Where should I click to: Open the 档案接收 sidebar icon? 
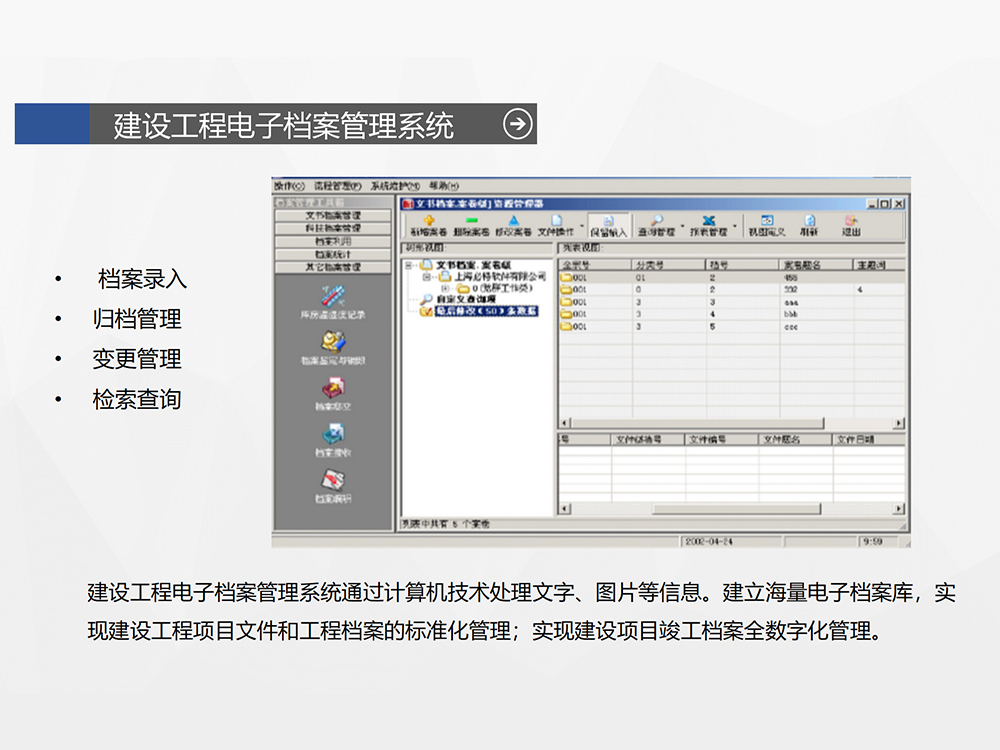coord(333,434)
